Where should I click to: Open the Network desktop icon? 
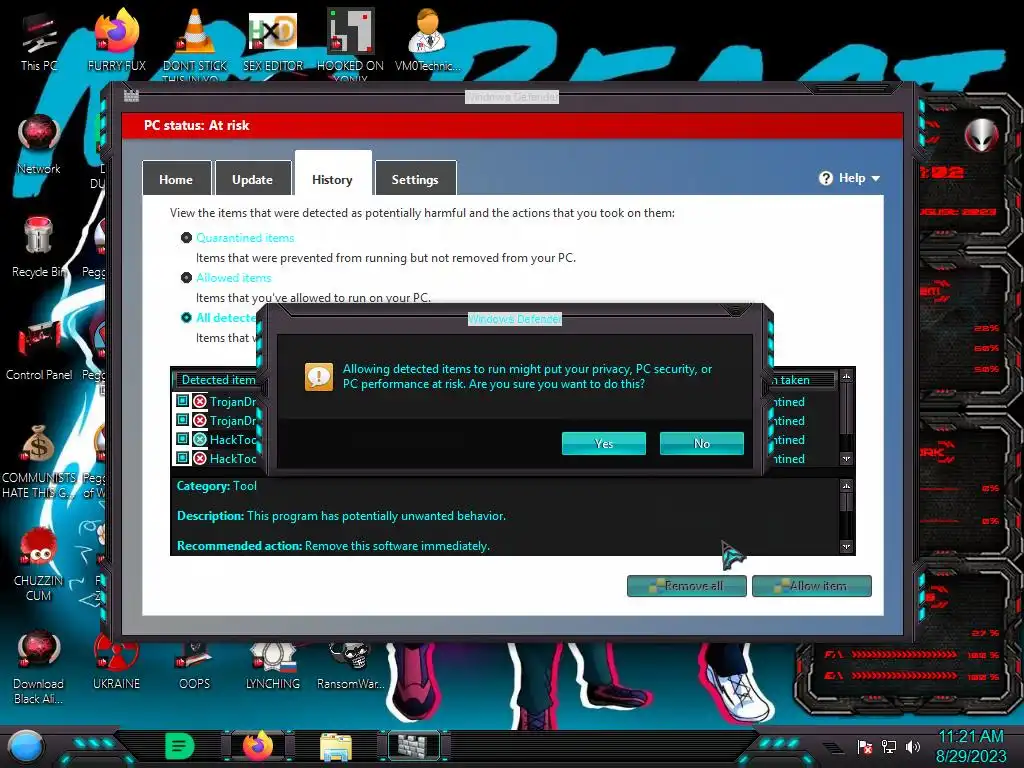click(x=39, y=145)
